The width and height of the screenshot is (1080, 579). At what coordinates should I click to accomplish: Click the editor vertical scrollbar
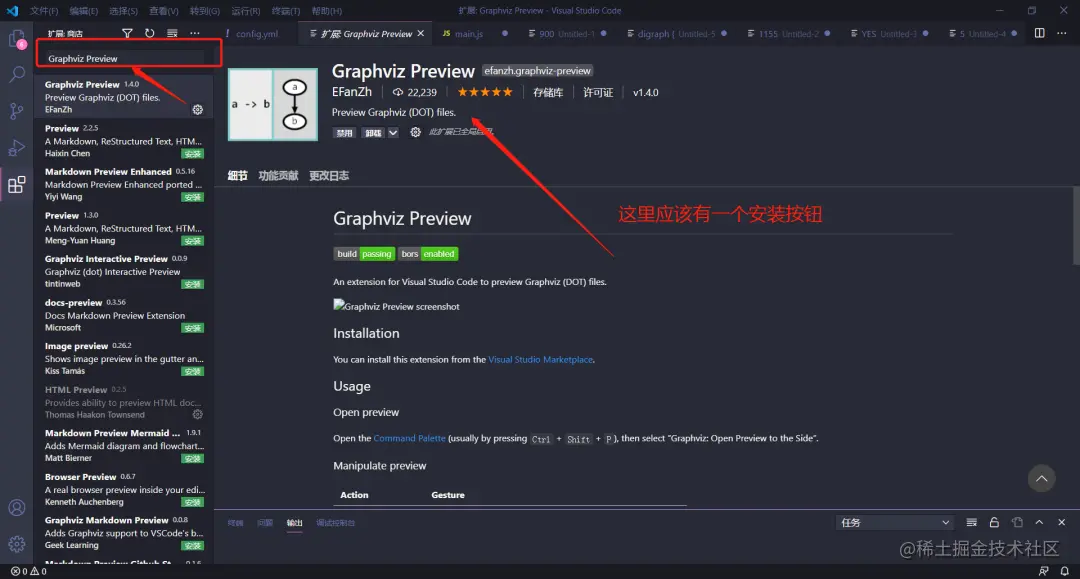point(1076,227)
